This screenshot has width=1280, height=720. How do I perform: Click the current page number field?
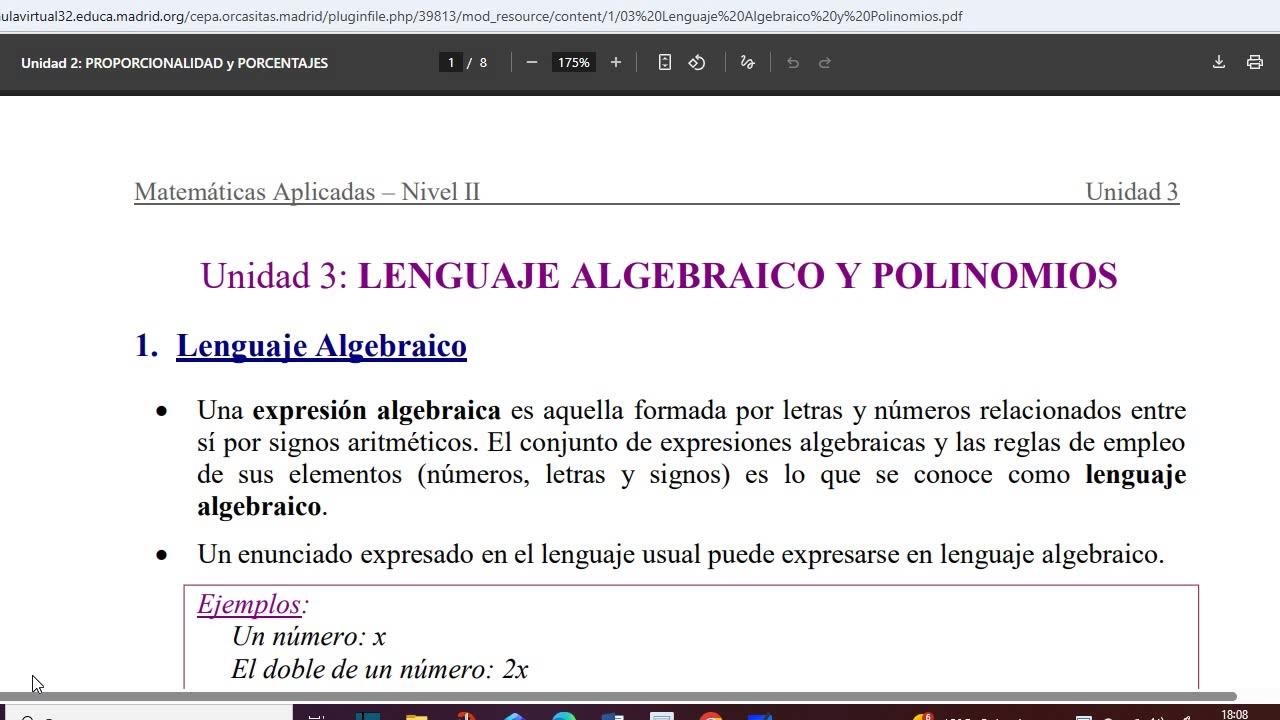[x=451, y=62]
